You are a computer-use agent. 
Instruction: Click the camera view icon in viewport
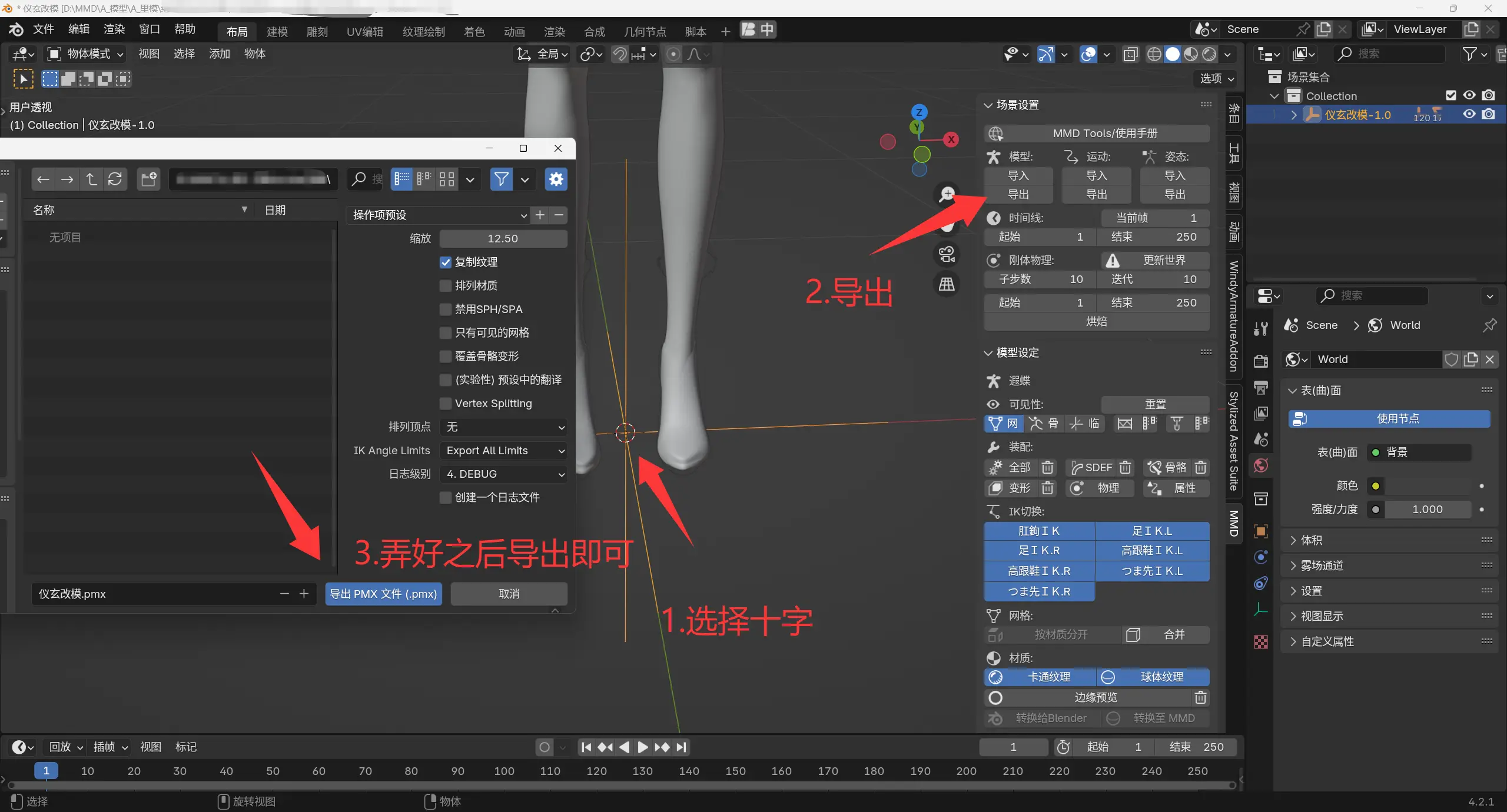click(x=947, y=254)
